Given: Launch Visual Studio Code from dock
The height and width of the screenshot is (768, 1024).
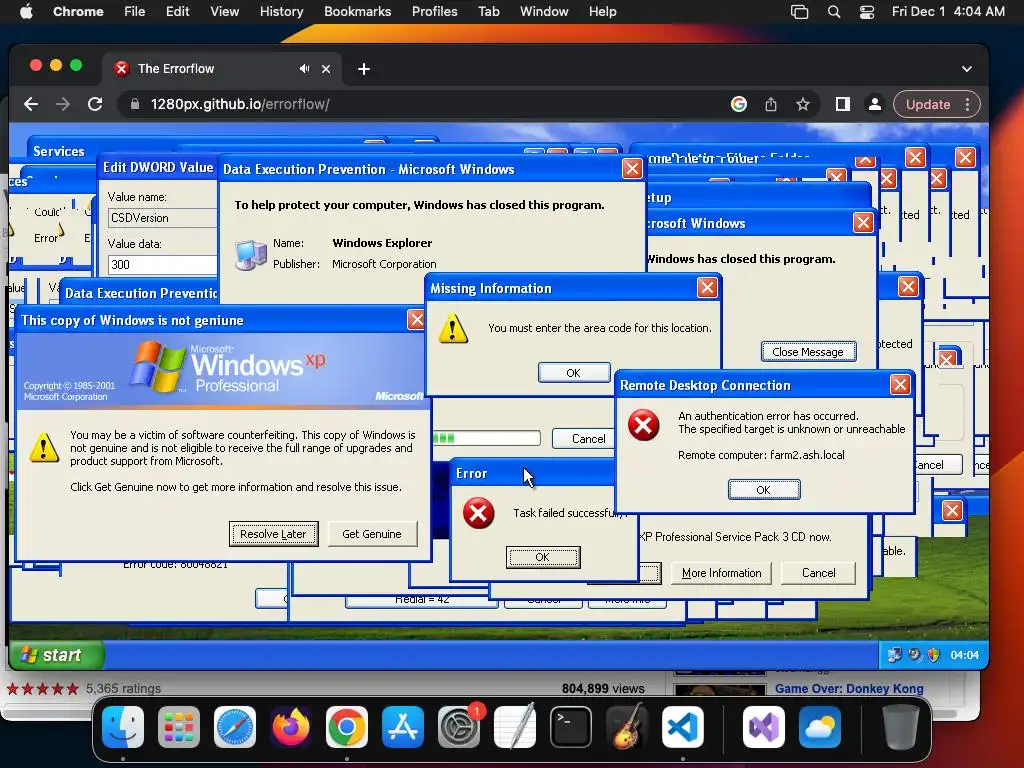Looking at the screenshot, I should pos(682,727).
